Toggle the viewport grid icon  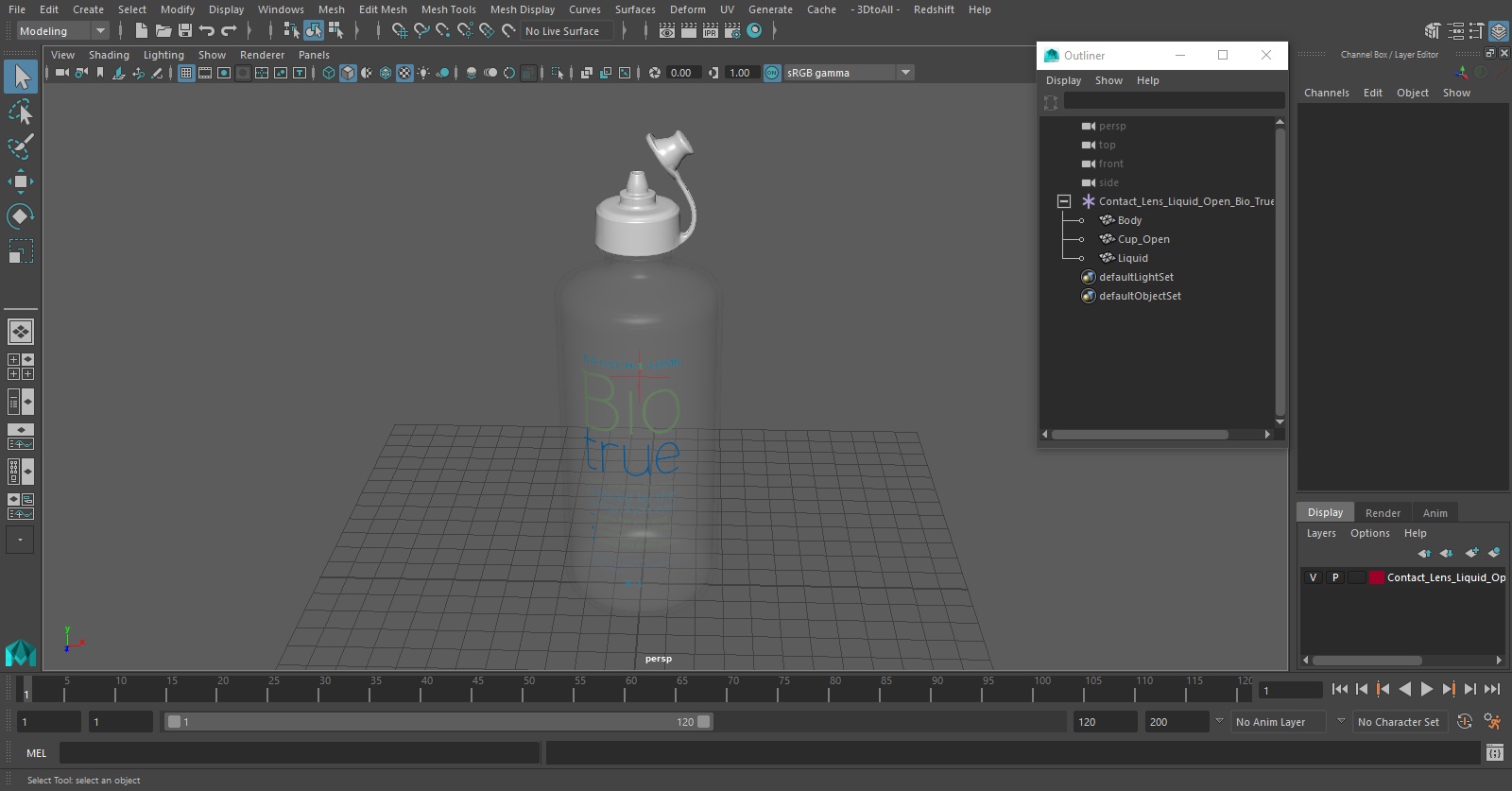coord(186,73)
